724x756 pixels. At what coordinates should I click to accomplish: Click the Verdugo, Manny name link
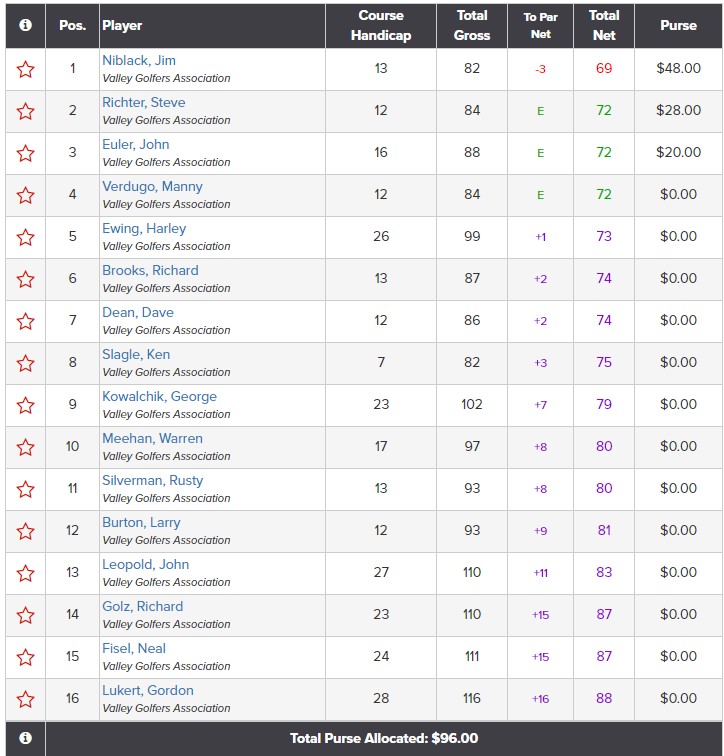coord(152,187)
